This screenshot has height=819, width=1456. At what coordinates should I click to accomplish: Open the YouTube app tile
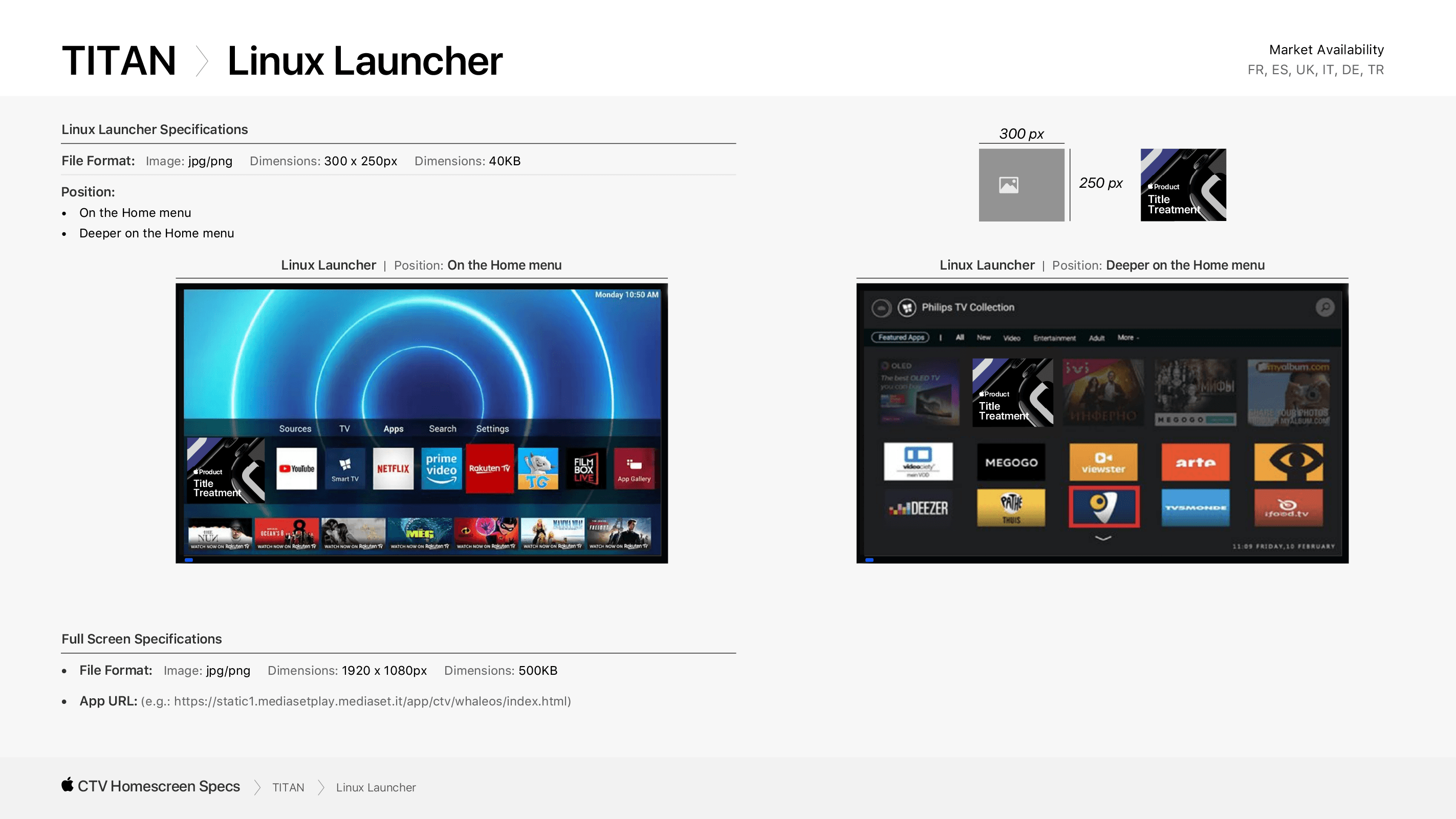[296, 468]
